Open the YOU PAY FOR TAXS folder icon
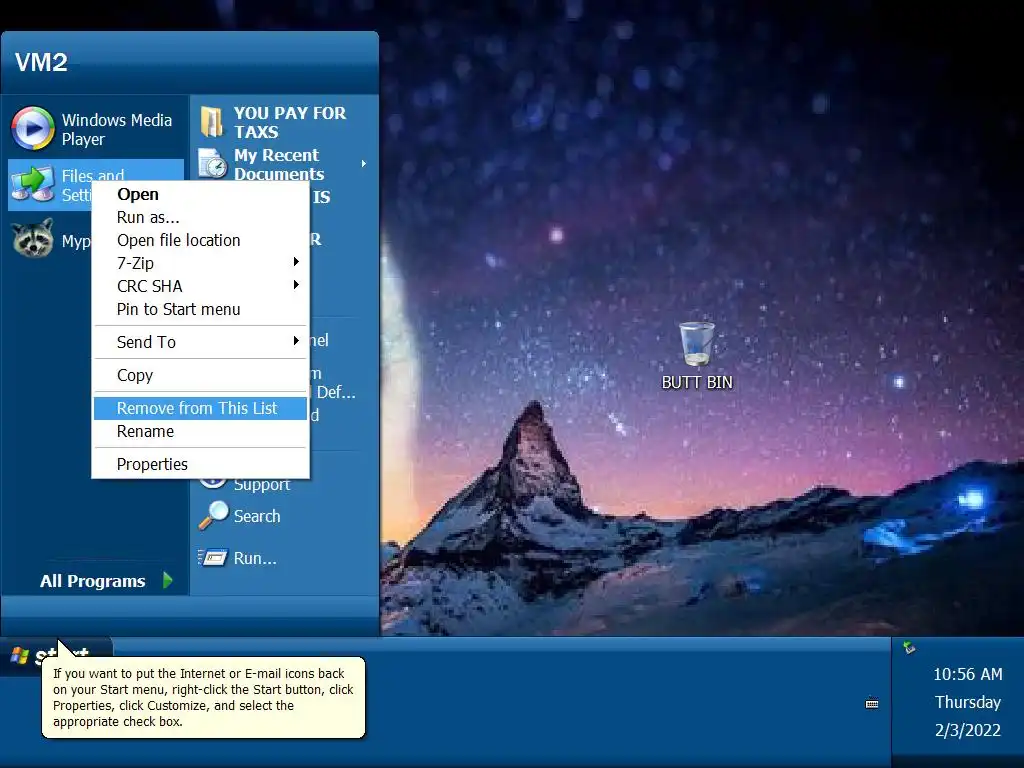The width and height of the screenshot is (1024, 768). pyautogui.click(x=212, y=121)
